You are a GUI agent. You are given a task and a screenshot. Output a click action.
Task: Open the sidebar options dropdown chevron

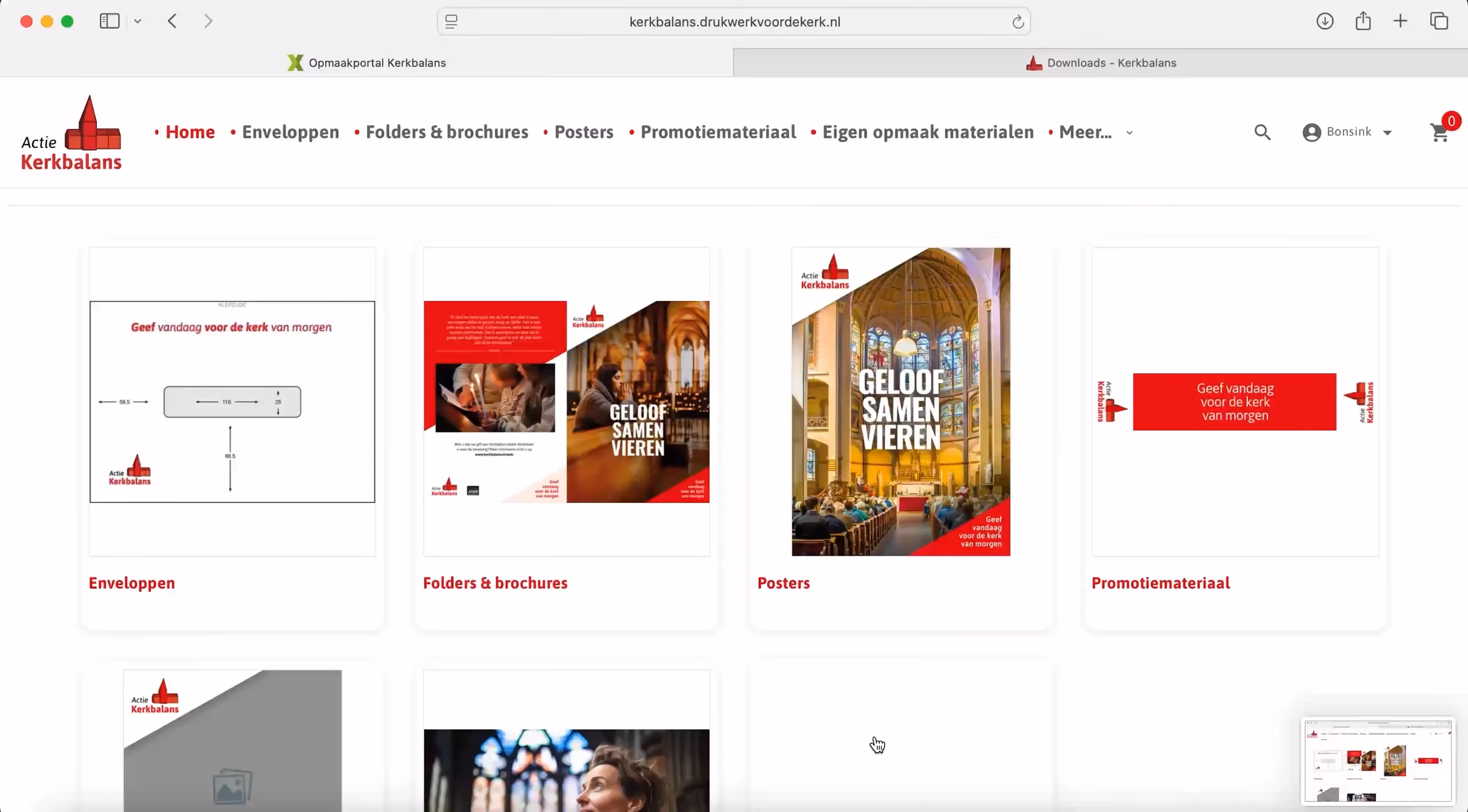[x=138, y=22]
